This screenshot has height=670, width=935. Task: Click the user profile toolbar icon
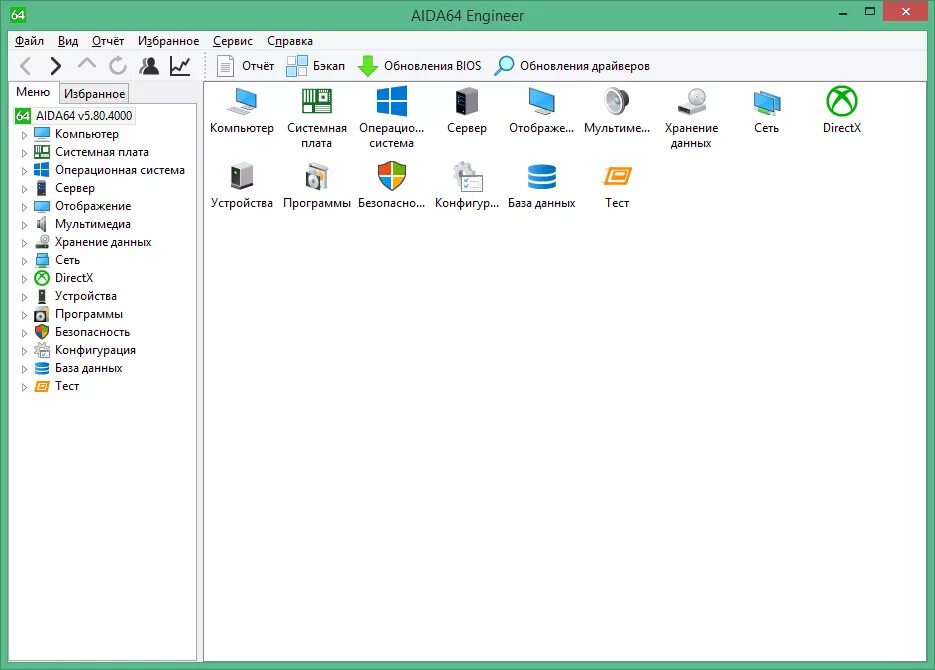pos(149,66)
